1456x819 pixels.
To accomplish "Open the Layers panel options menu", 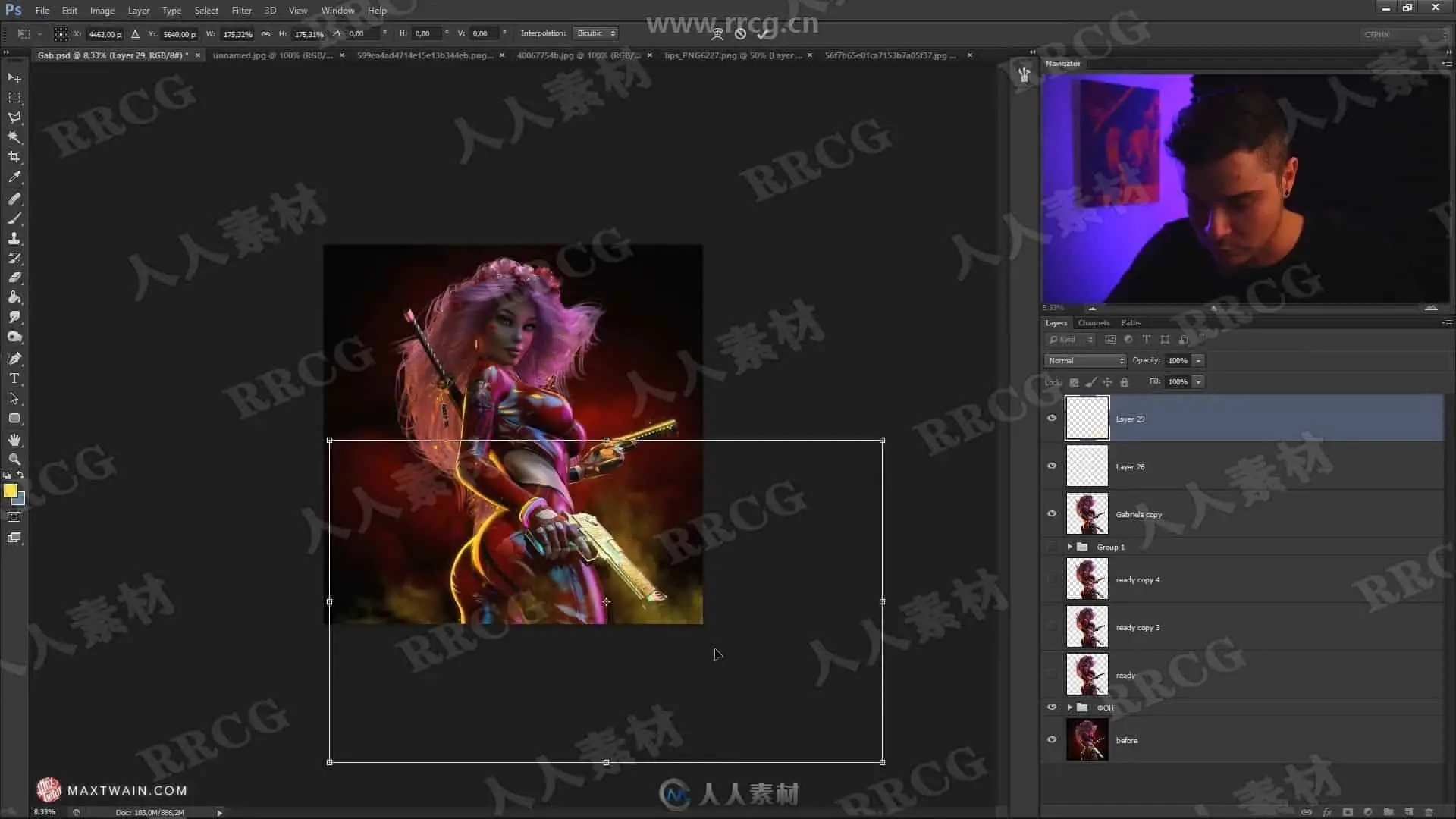I will 1446,323.
